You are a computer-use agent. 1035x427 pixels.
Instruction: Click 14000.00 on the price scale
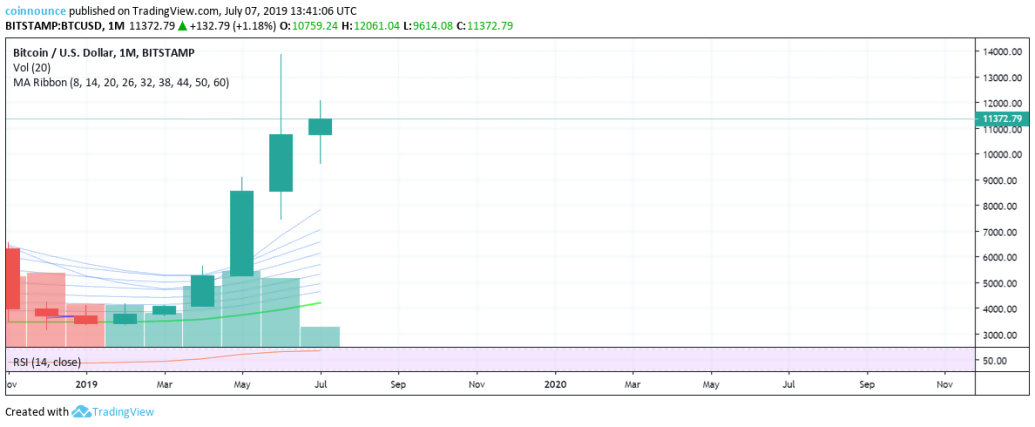point(1001,51)
